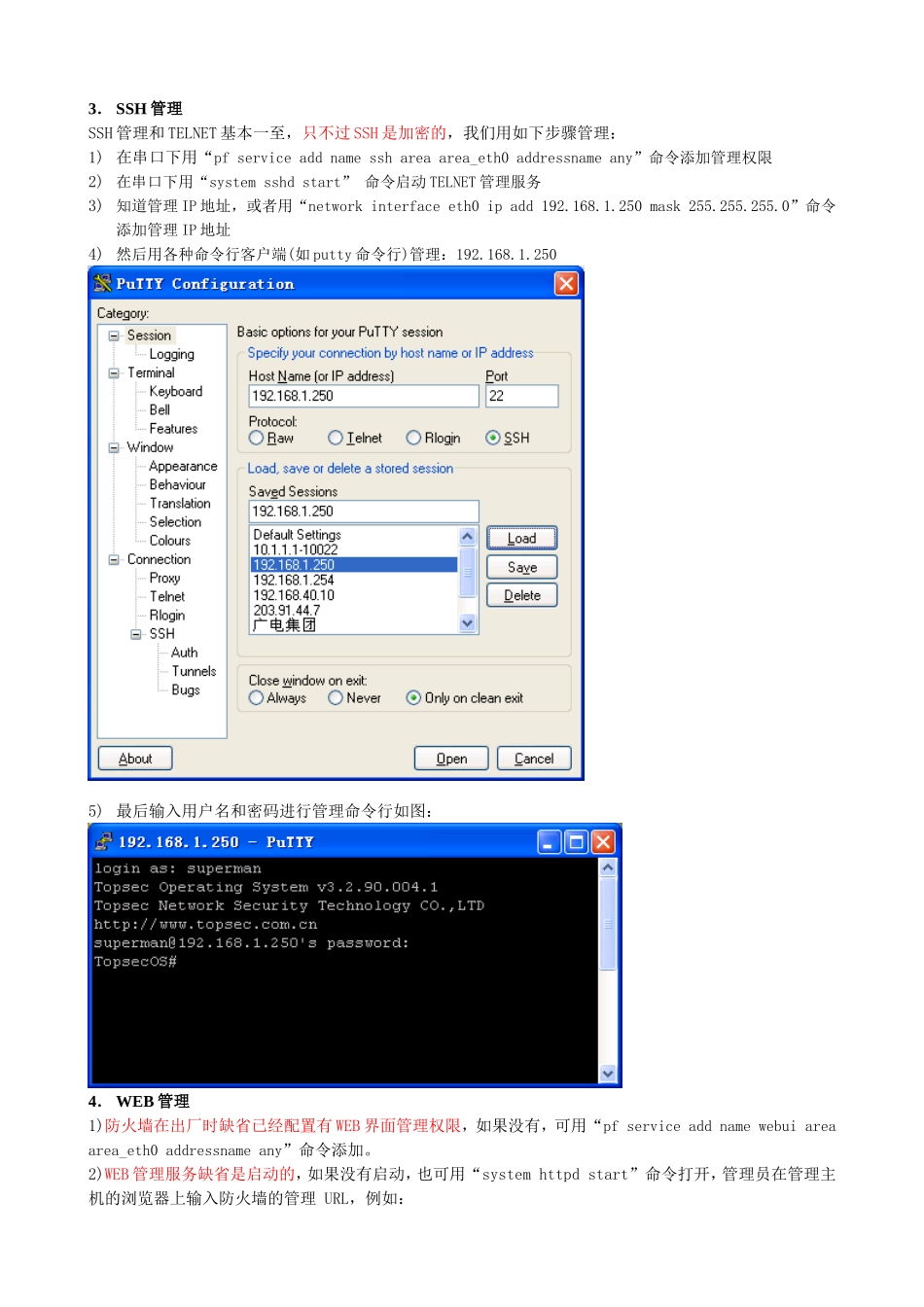Minimize the 192.168.1.250 PuTTY terminal window
924x1307 pixels.
[x=550, y=842]
